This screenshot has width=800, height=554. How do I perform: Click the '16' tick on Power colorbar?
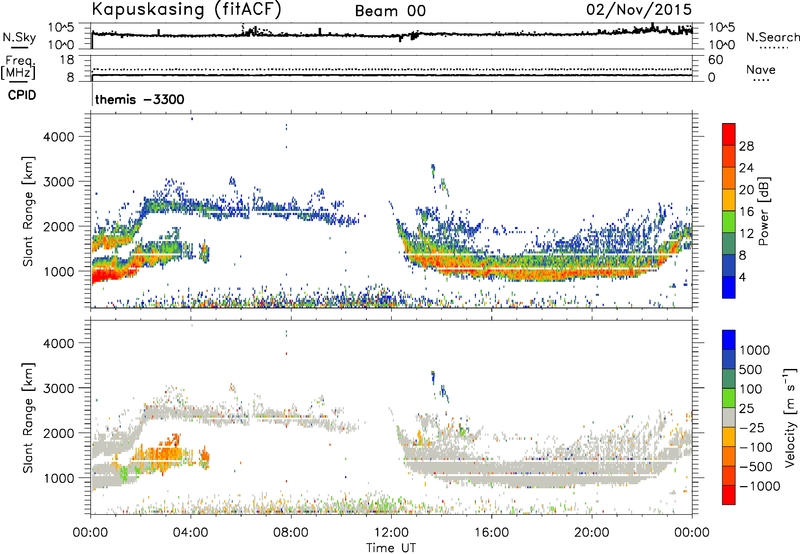coord(746,212)
